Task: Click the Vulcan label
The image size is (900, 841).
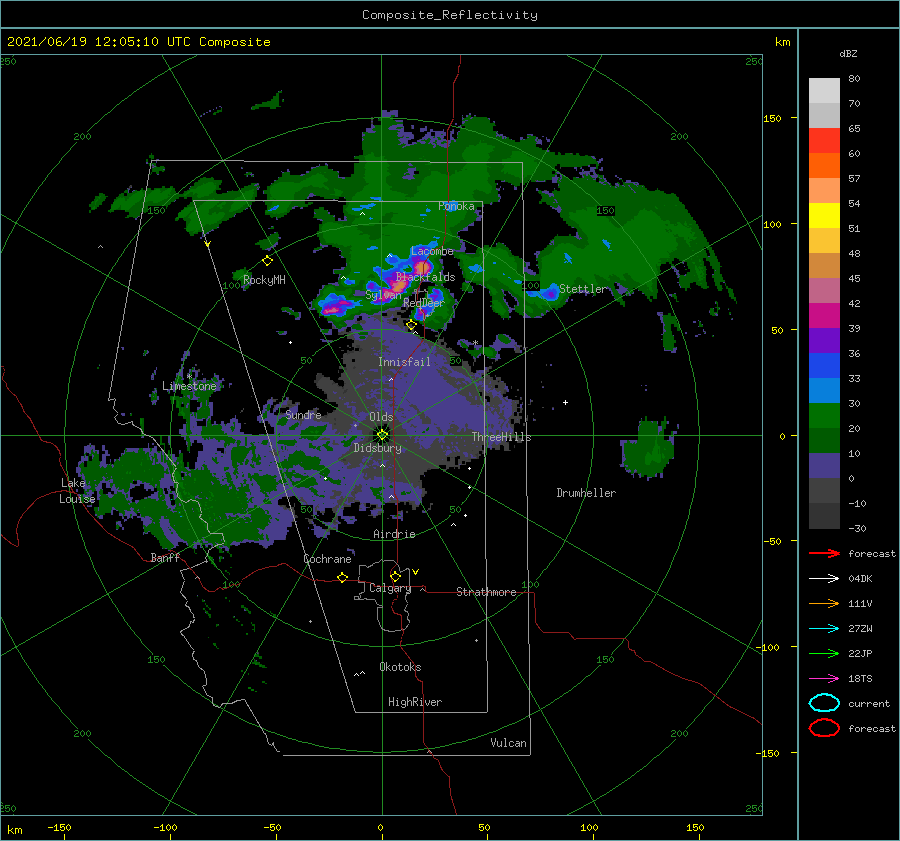Action: [x=509, y=743]
